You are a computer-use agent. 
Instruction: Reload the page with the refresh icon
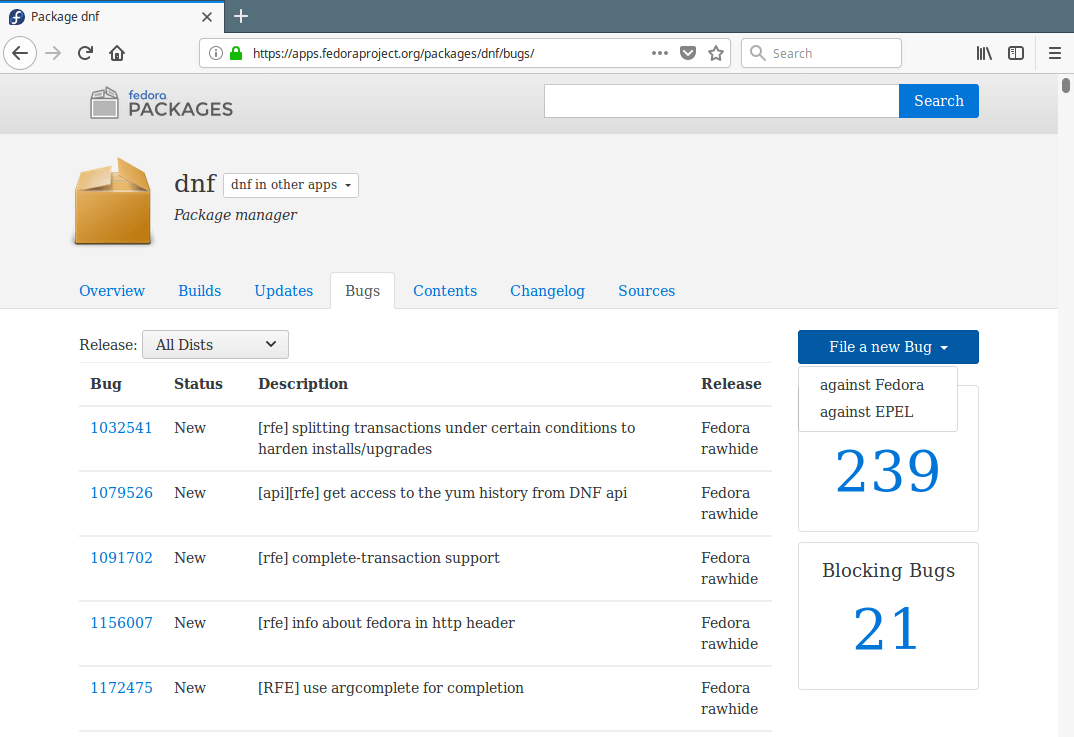[x=86, y=53]
